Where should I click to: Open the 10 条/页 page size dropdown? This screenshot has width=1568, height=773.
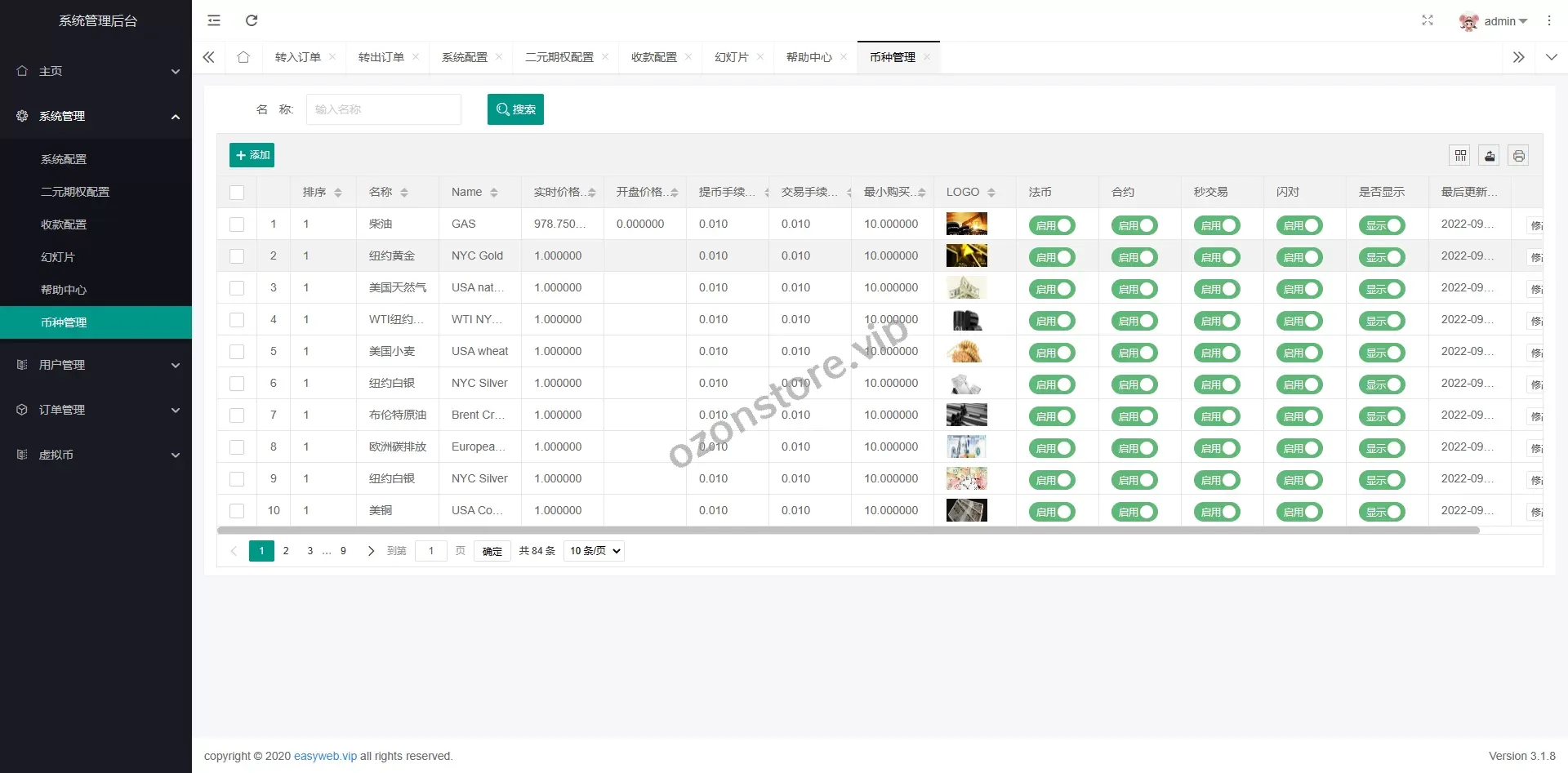pos(594,551)
